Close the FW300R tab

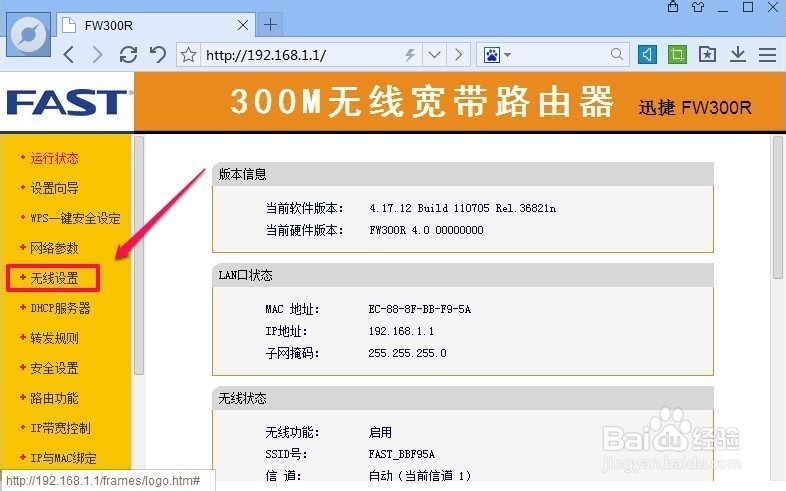click(x=243, y=25)
